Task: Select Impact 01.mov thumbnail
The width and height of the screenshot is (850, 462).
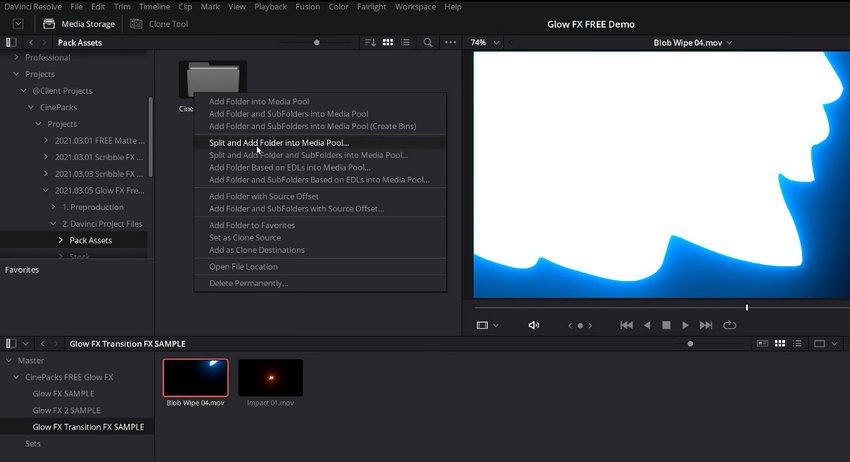Action: point(271,377)
